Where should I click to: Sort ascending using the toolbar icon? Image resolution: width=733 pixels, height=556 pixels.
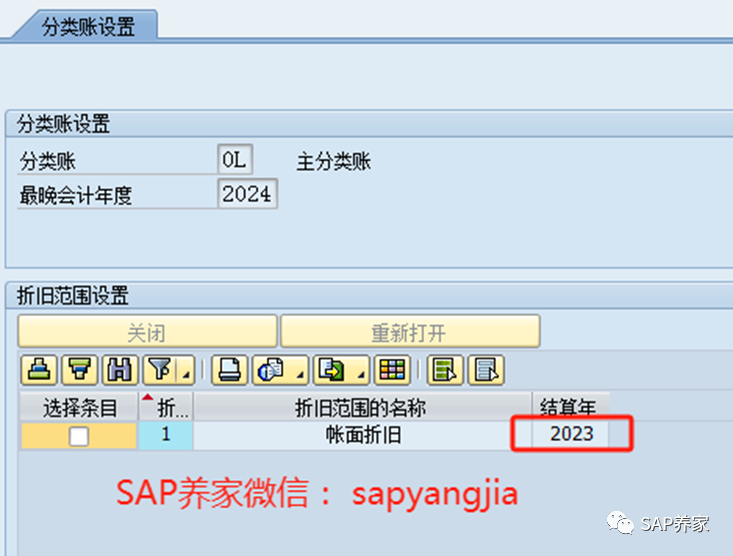pos(39,370)
